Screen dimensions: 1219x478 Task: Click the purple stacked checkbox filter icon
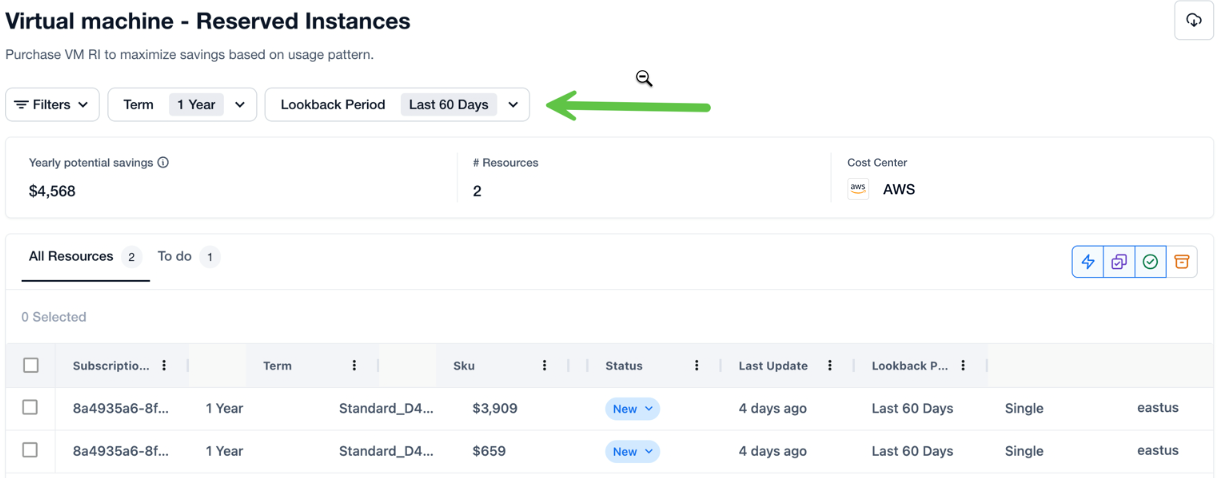coord(1119,262)
